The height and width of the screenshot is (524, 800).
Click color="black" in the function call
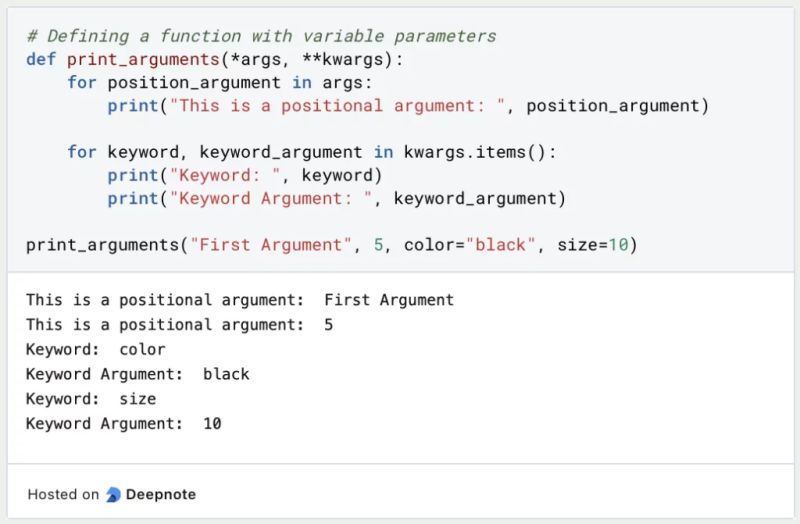(x=467, y=245)
